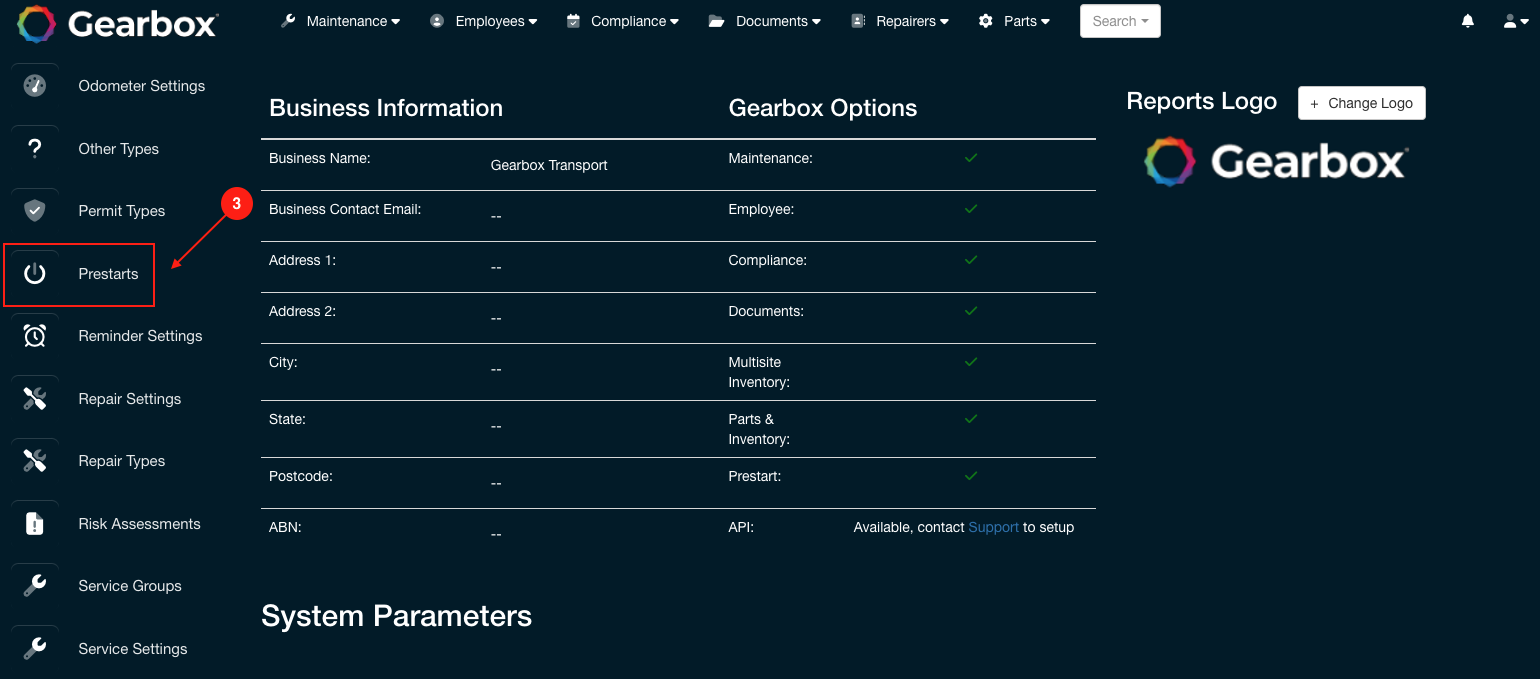The height and width of the screenshot is (679, 1540).
Task: Select Permit Types from the sidebar
Action: tap(122, 211)
